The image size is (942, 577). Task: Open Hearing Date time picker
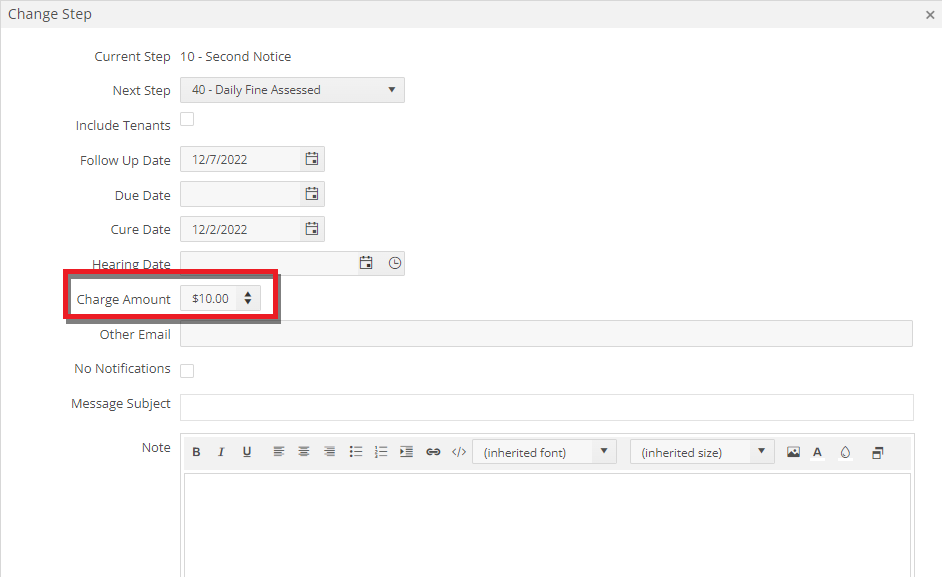coord(395,263)
